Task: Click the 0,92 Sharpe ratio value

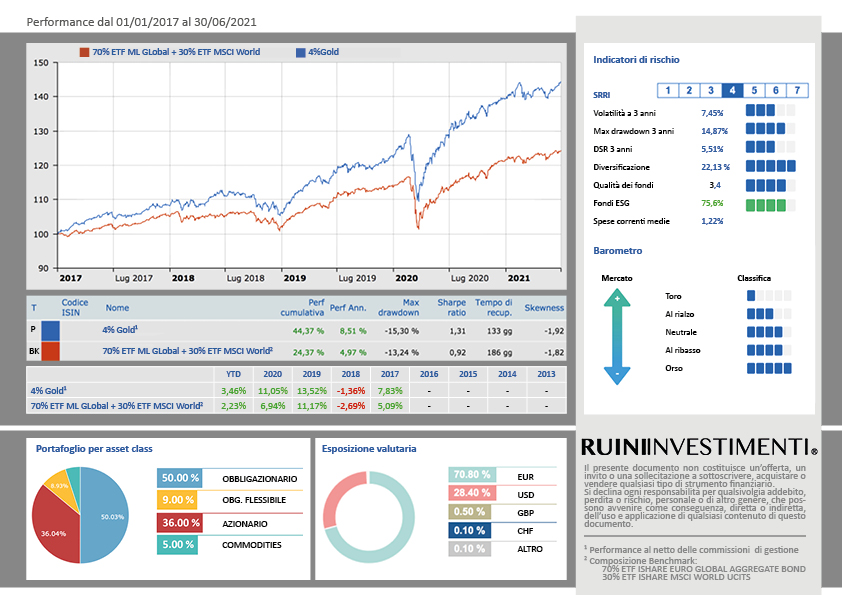Action: click(x=458, y=352)
